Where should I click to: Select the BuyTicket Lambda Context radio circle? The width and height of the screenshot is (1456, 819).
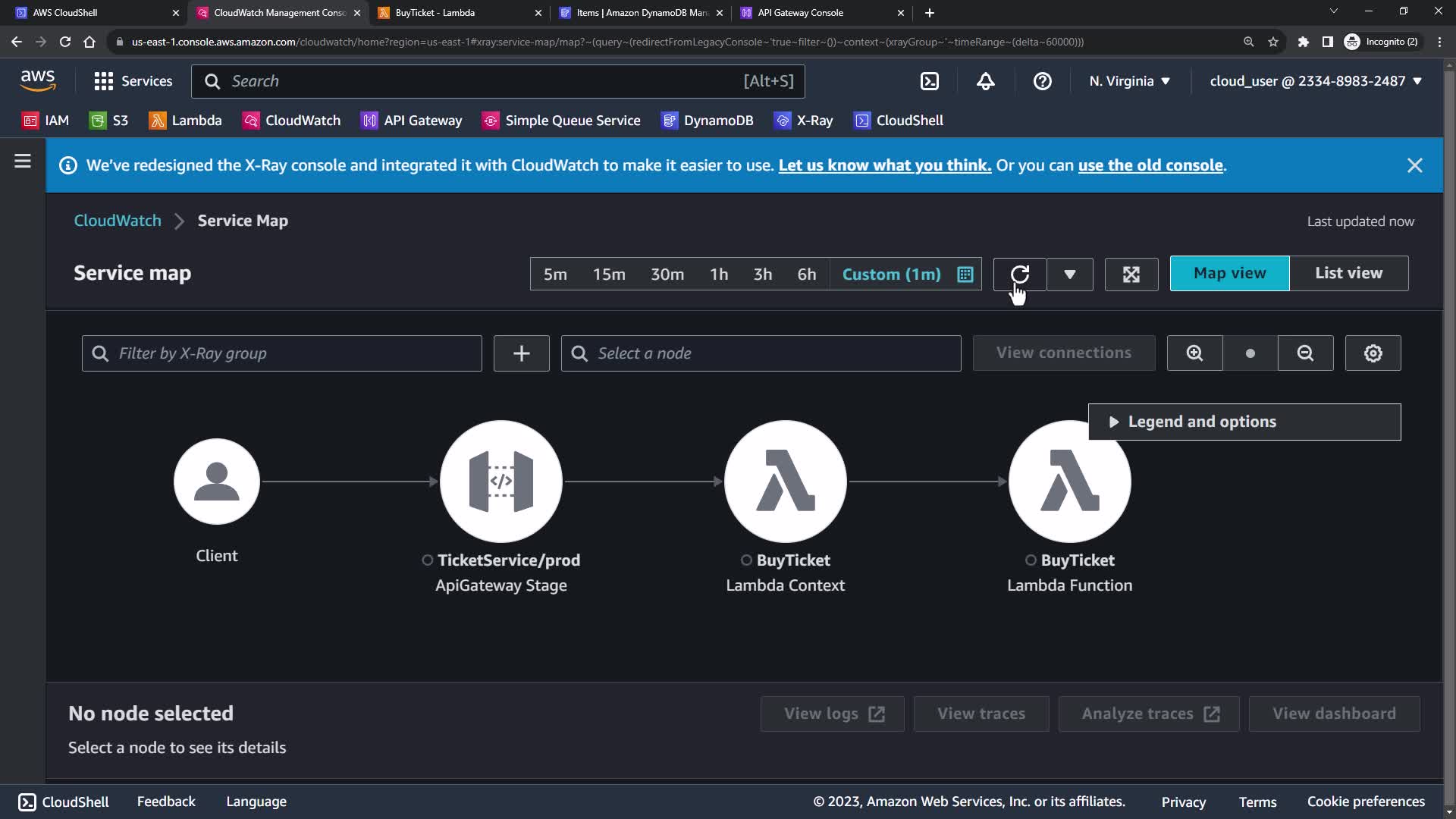(746, 560)
